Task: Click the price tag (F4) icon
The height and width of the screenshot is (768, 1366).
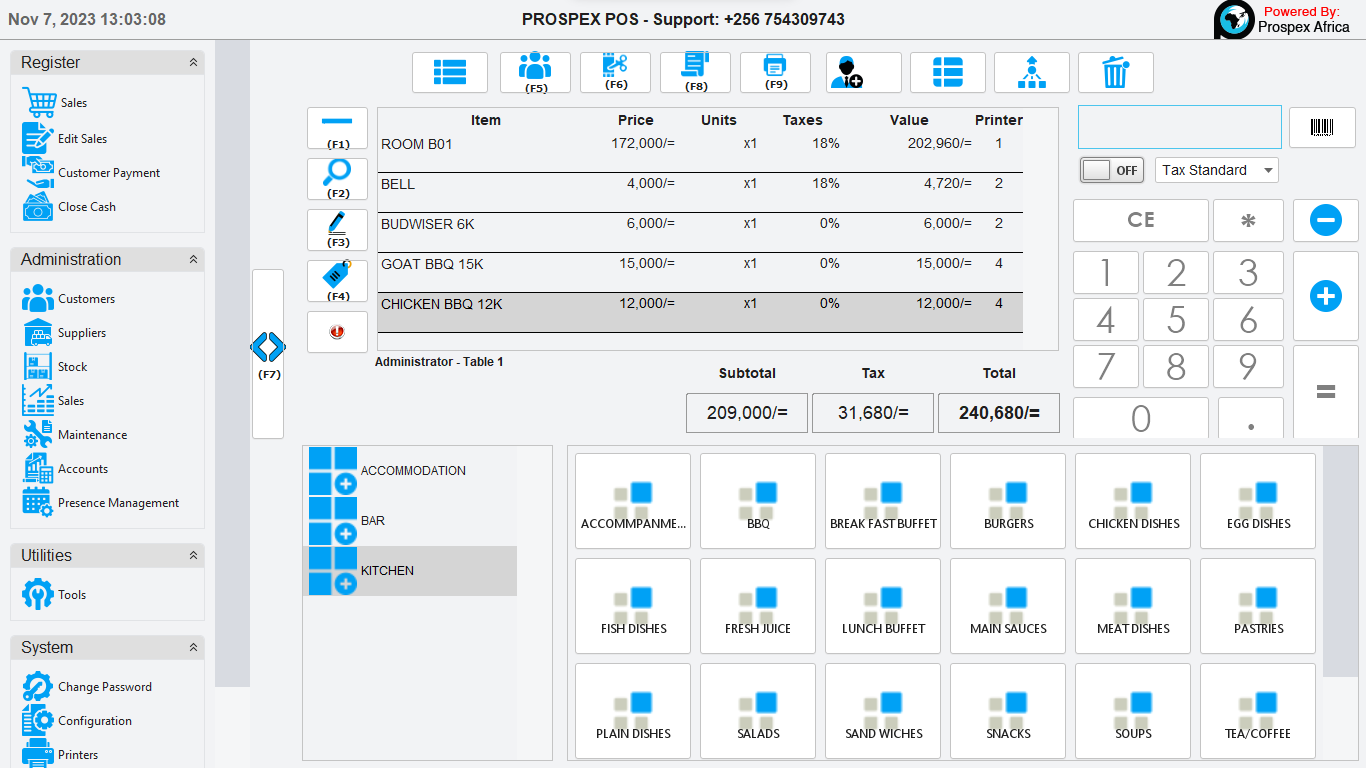Action: tap(337, 280)
